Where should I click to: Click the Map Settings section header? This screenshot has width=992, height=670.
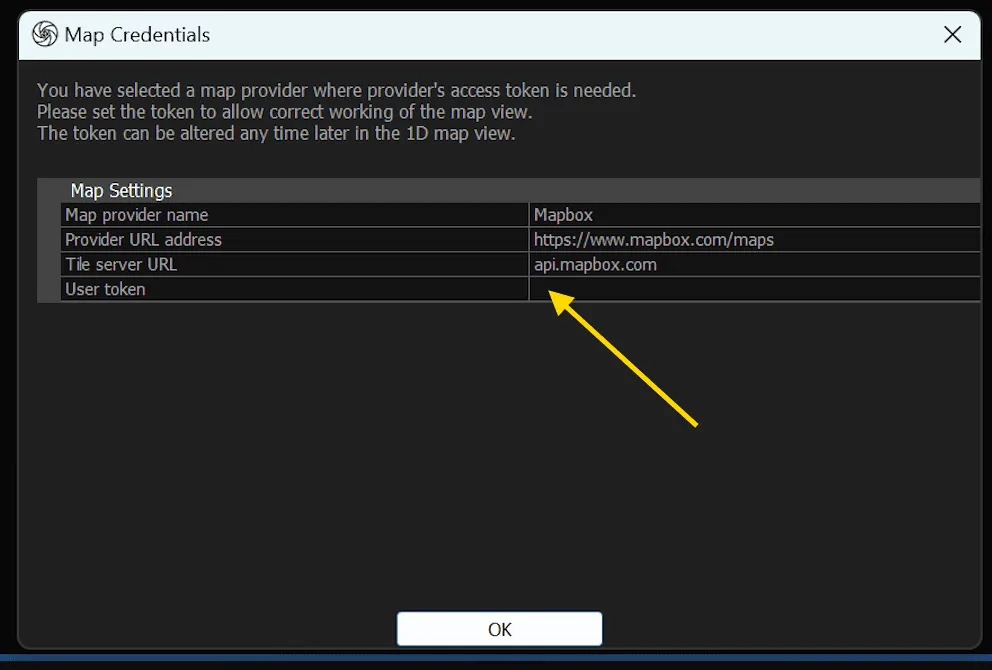click(121, 190)
